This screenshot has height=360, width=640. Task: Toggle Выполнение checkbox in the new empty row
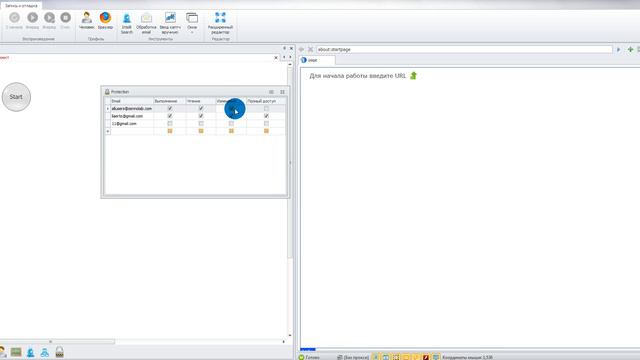(170, 131)
